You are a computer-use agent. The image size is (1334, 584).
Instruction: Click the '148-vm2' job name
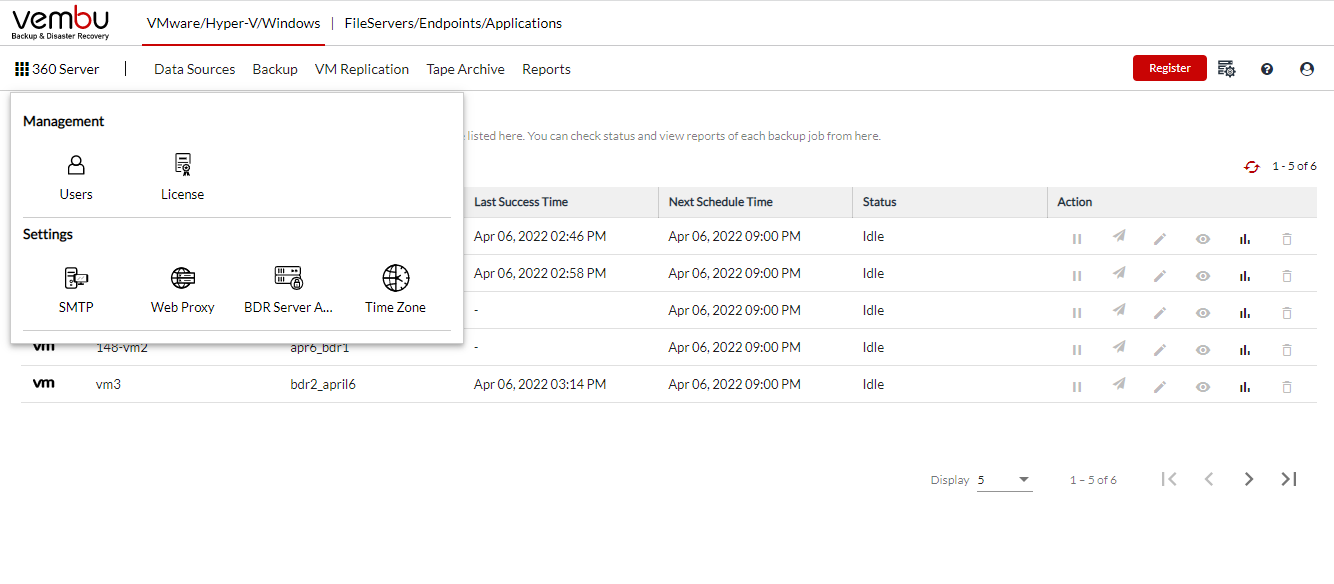click(122, 347)
